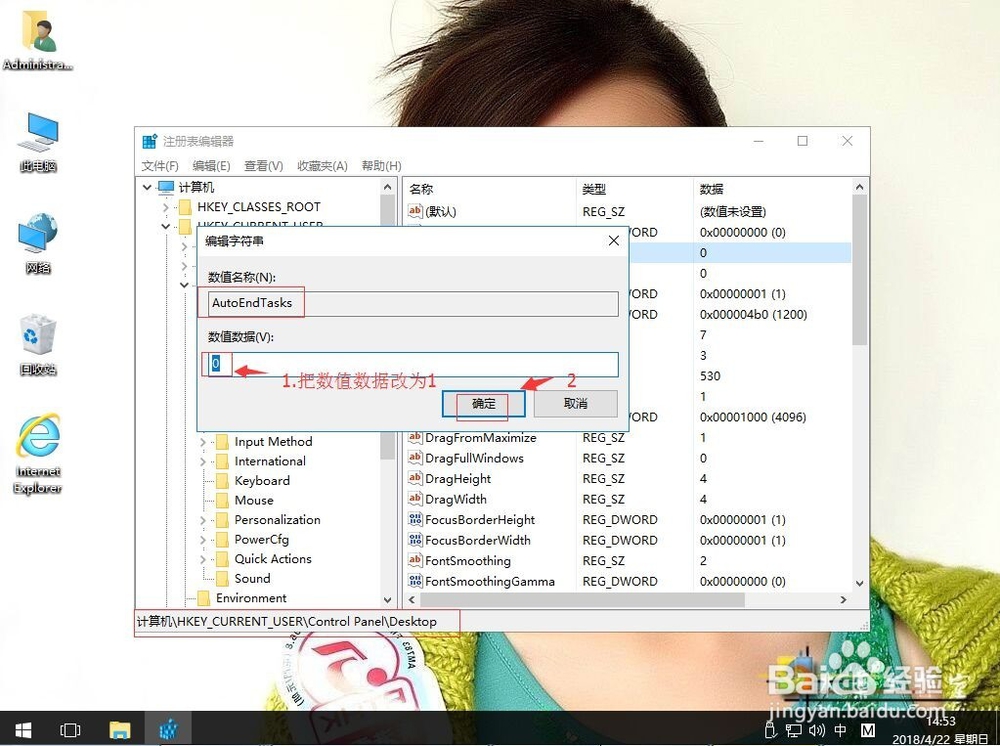Expand the PowerCfg key
This screenshot has height=746, width=1000.
click(x=203, y=540)
